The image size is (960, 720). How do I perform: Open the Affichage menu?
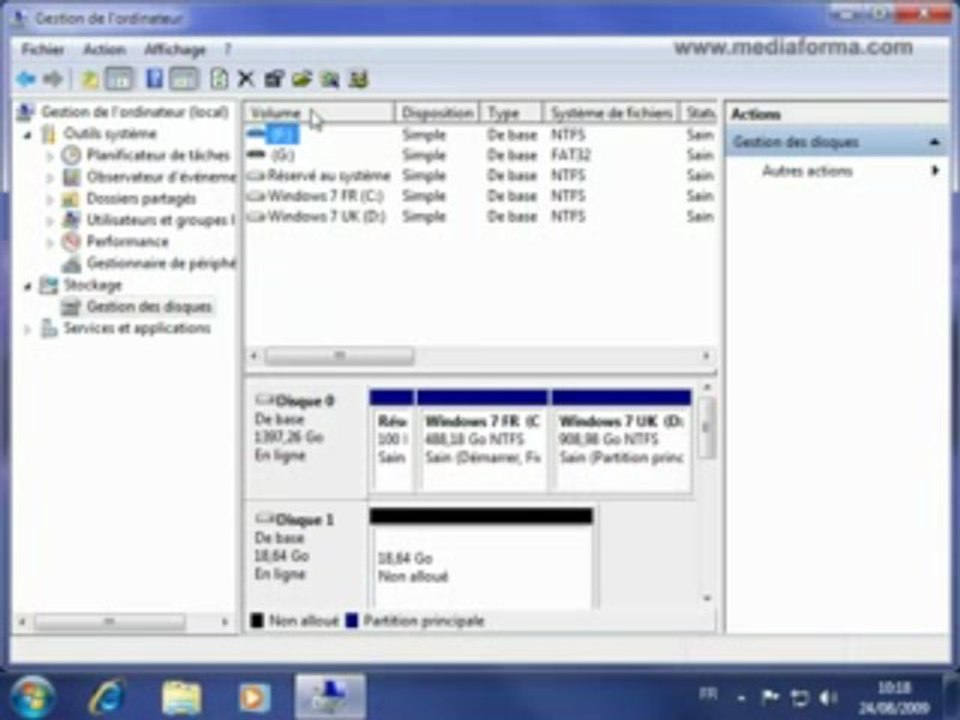coord(175,49)
